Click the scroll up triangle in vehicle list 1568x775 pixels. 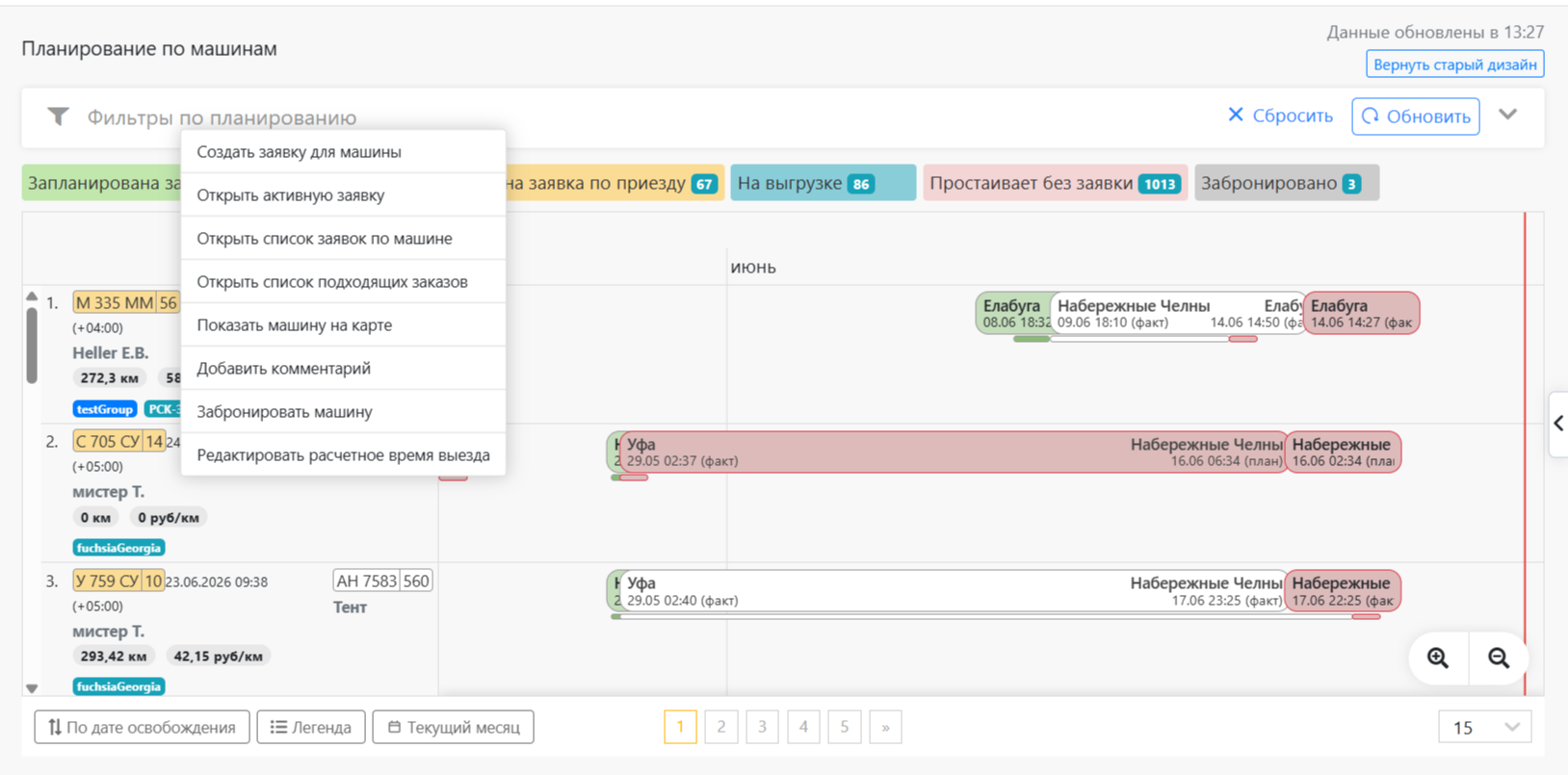click(32, 297)
